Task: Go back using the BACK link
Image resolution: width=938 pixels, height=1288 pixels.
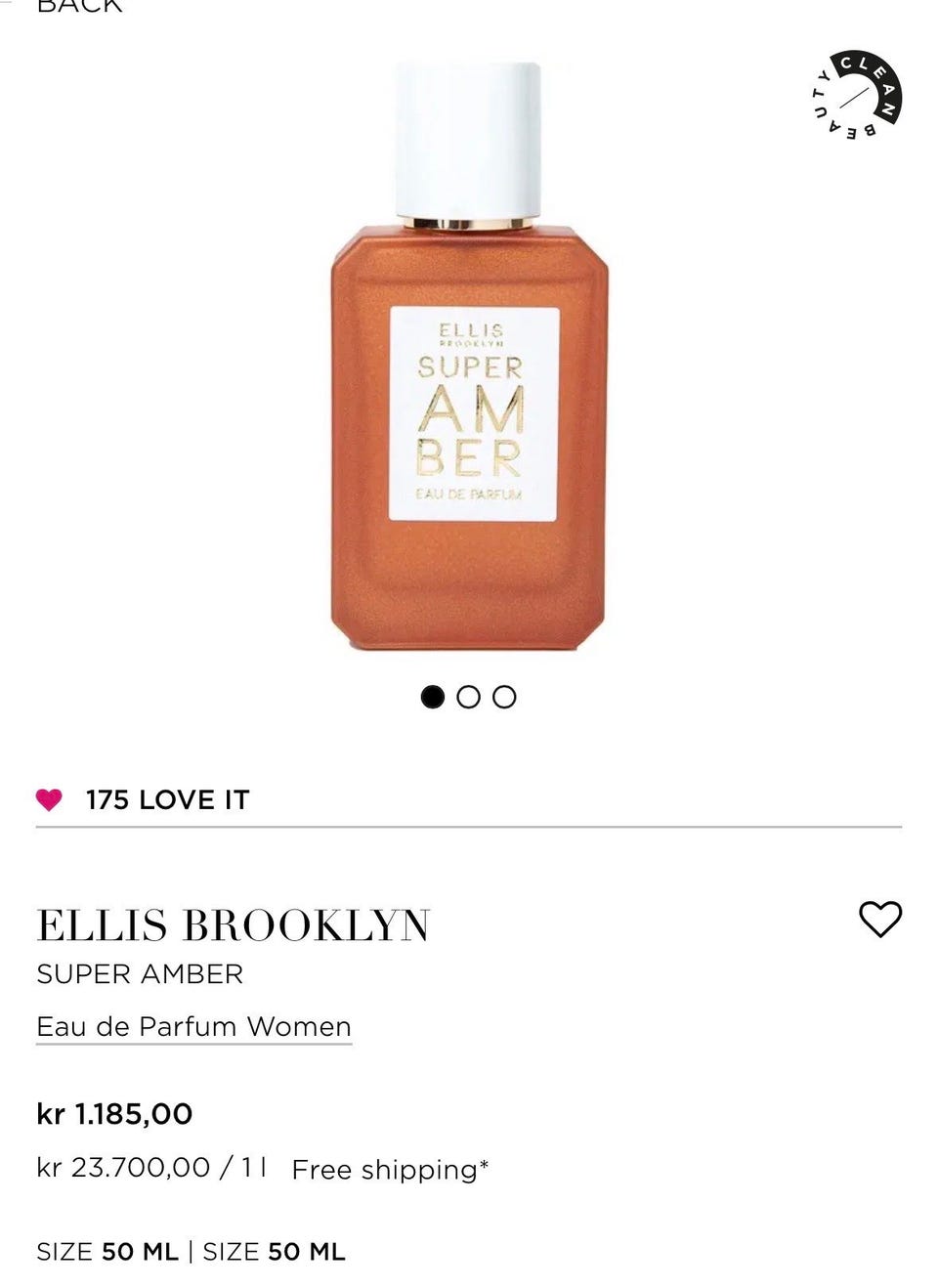Action: 79,6
